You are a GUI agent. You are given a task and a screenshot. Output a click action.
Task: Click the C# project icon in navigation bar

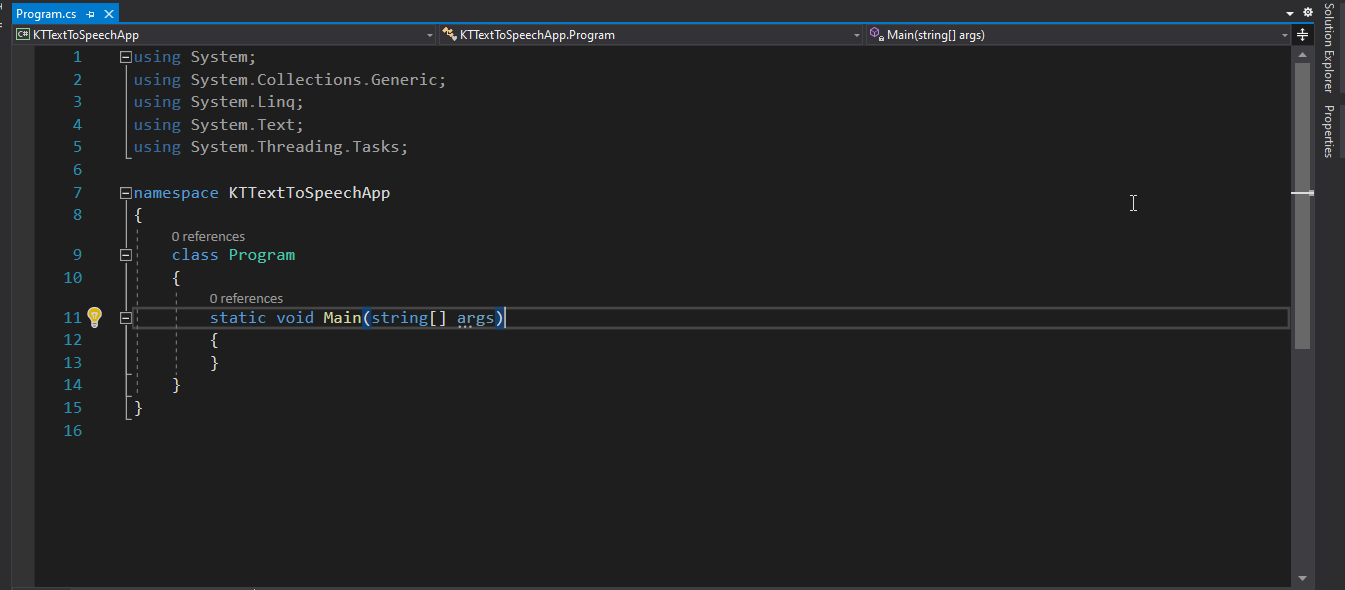click(22, 35)
